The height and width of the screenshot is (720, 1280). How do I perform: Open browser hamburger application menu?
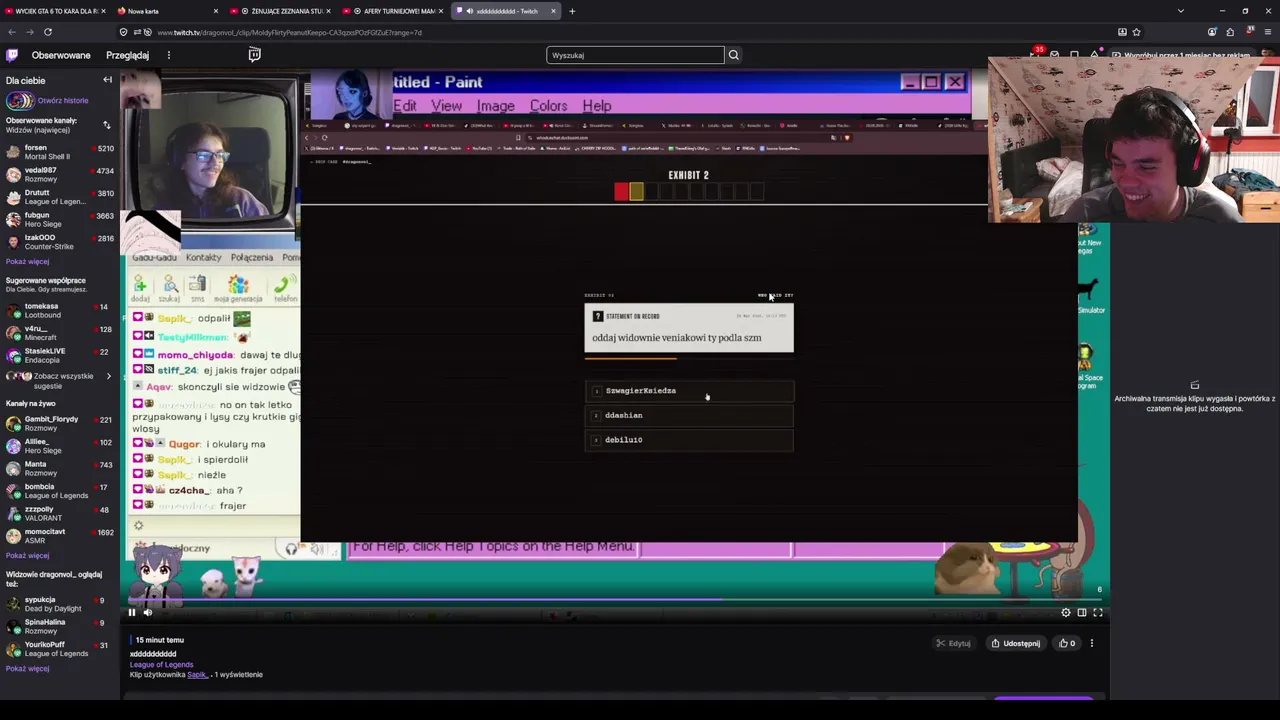pyautogui.click(x=1267, y=32)
